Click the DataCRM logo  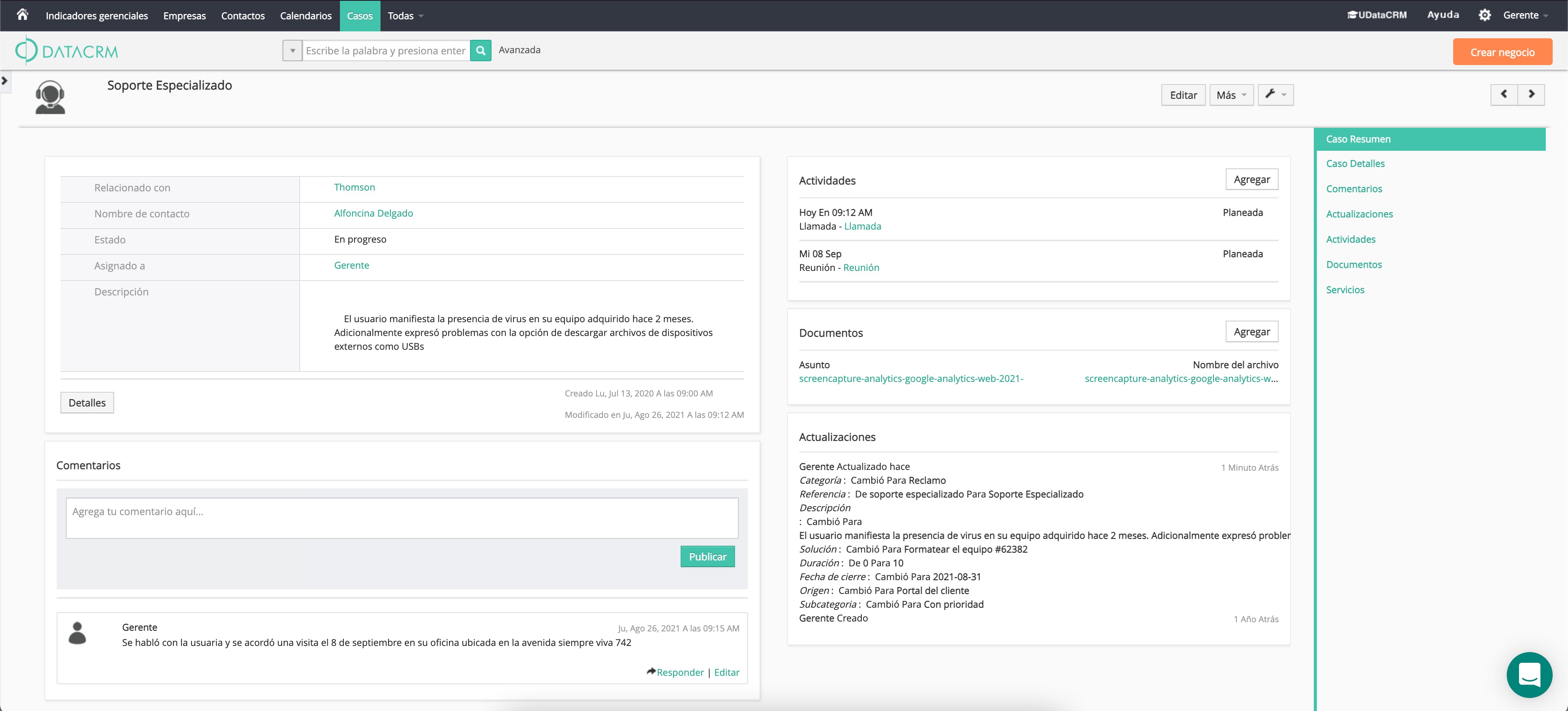coord(67,51)
